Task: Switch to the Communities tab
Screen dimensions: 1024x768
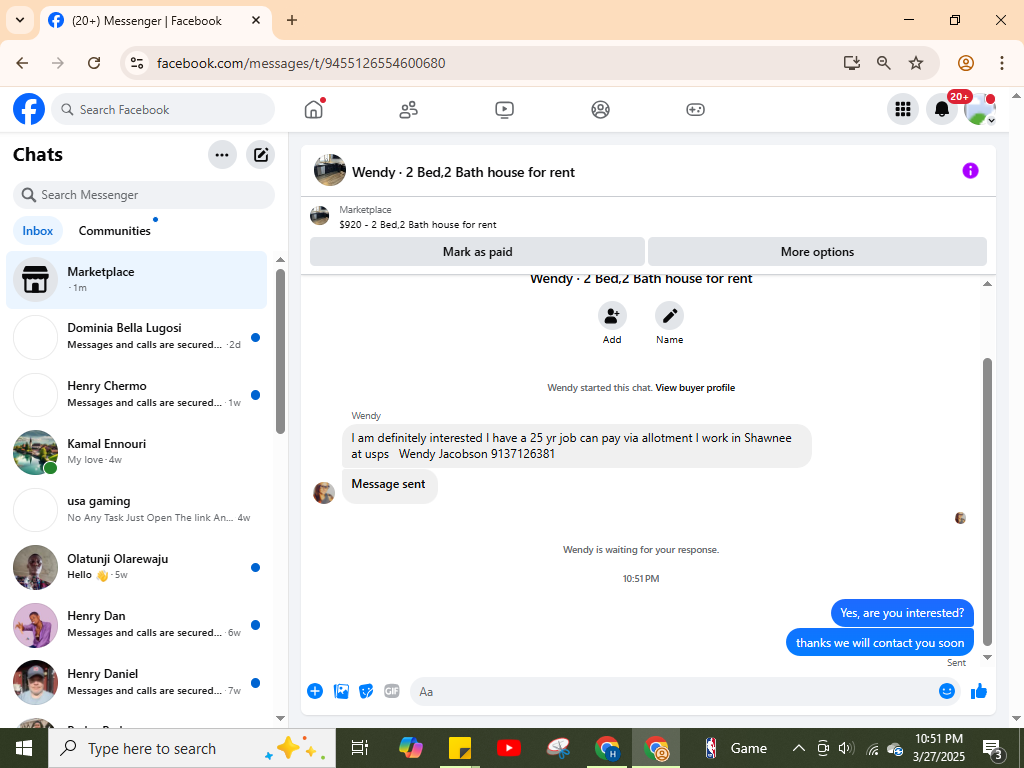Action: [114, 231]
